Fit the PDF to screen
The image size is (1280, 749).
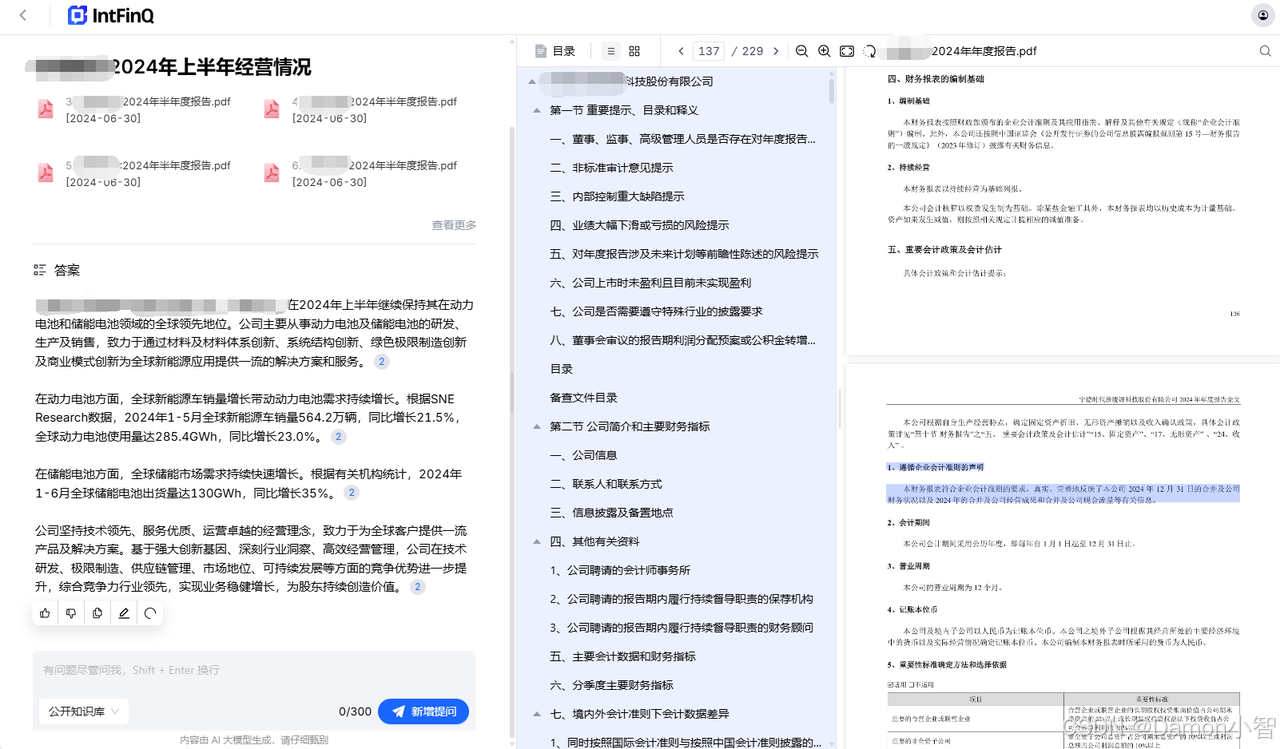click(847, 51)
